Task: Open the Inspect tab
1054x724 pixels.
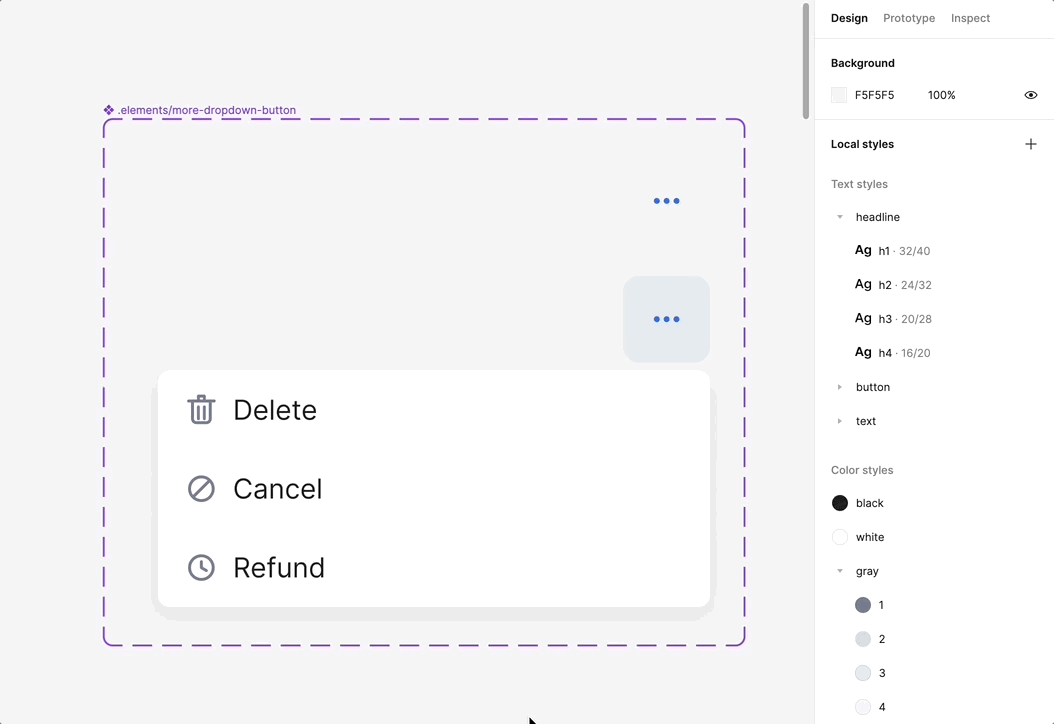Action: [970, 18]
